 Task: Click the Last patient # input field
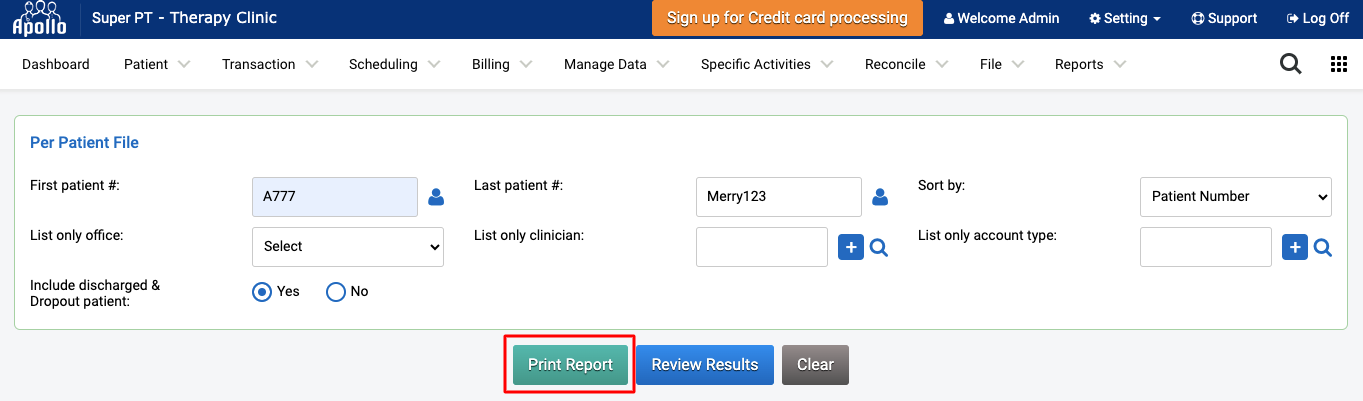(779, 197)
